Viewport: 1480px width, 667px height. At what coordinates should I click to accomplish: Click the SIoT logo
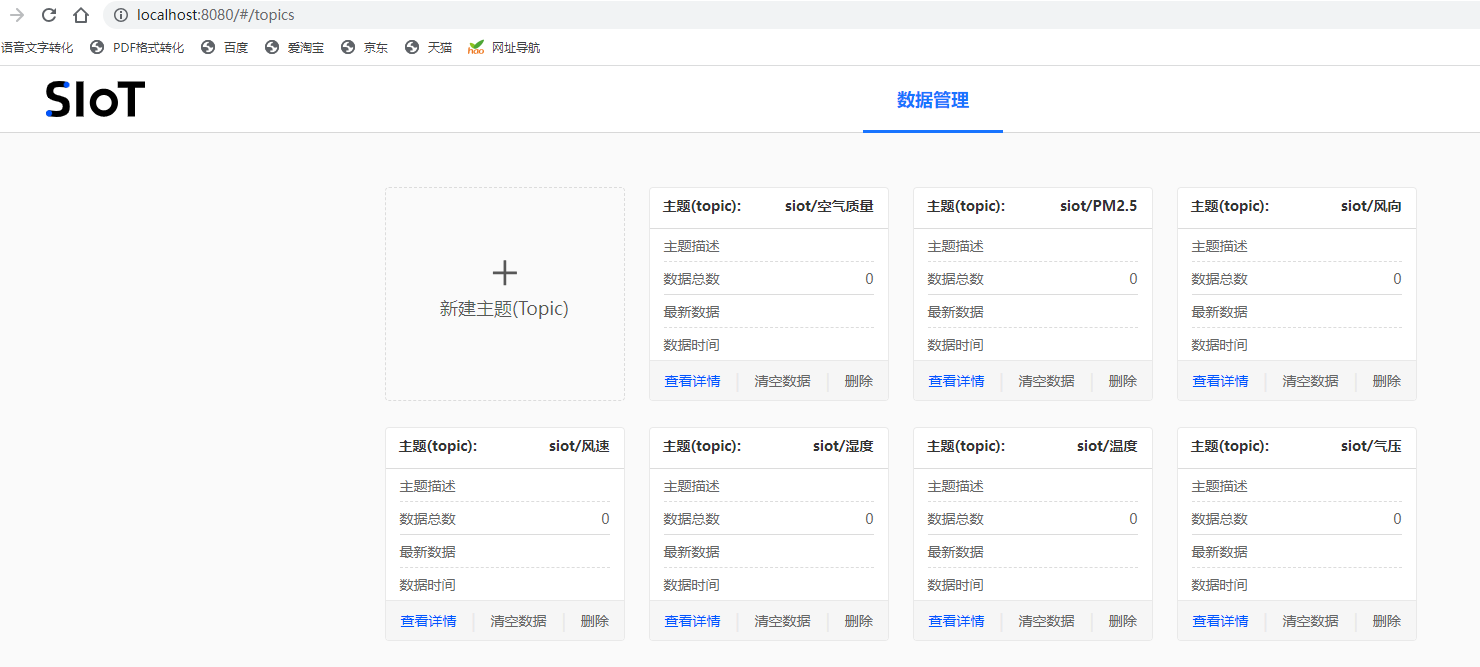point(95,99)
